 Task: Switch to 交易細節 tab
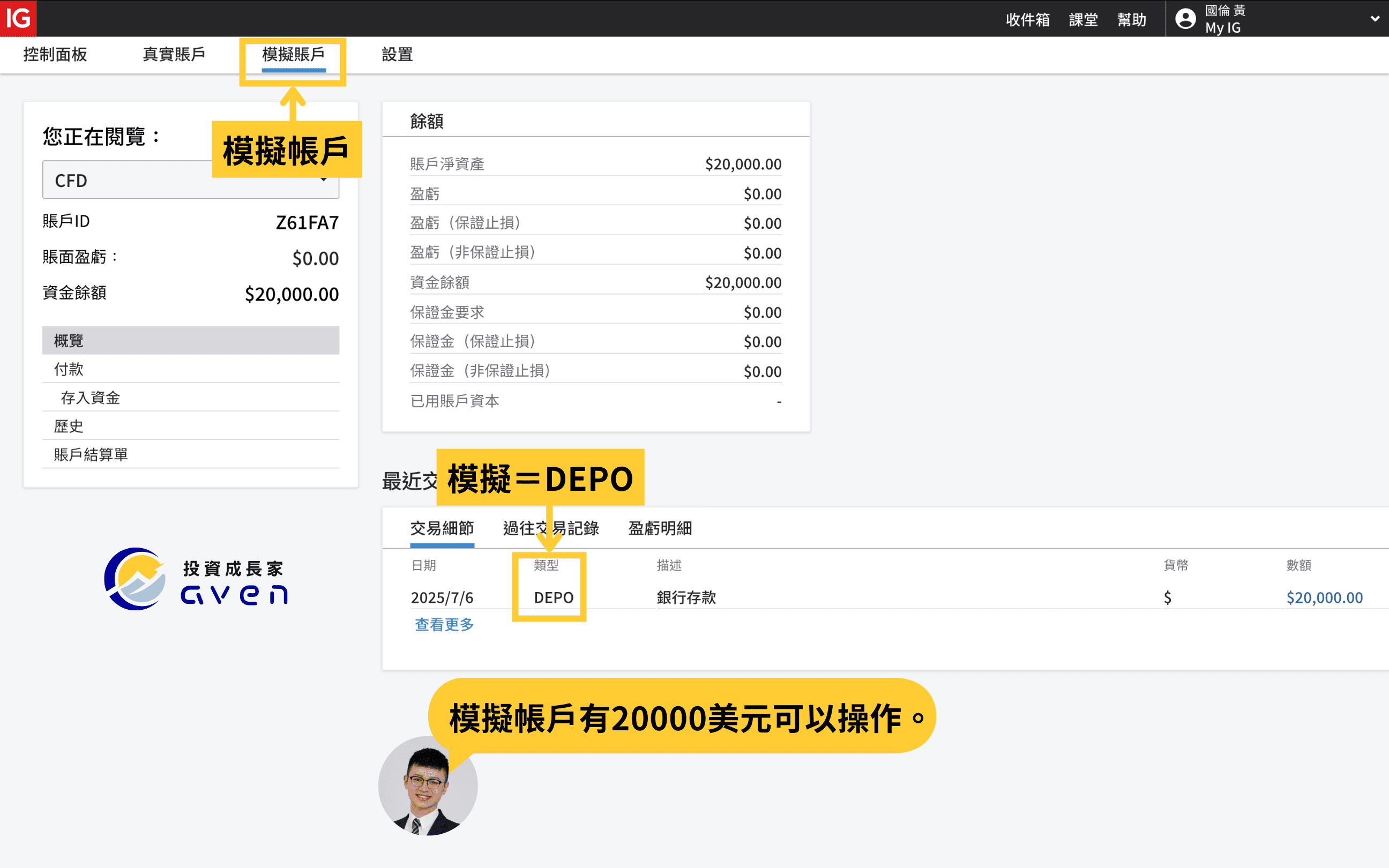tap(442, 528)
